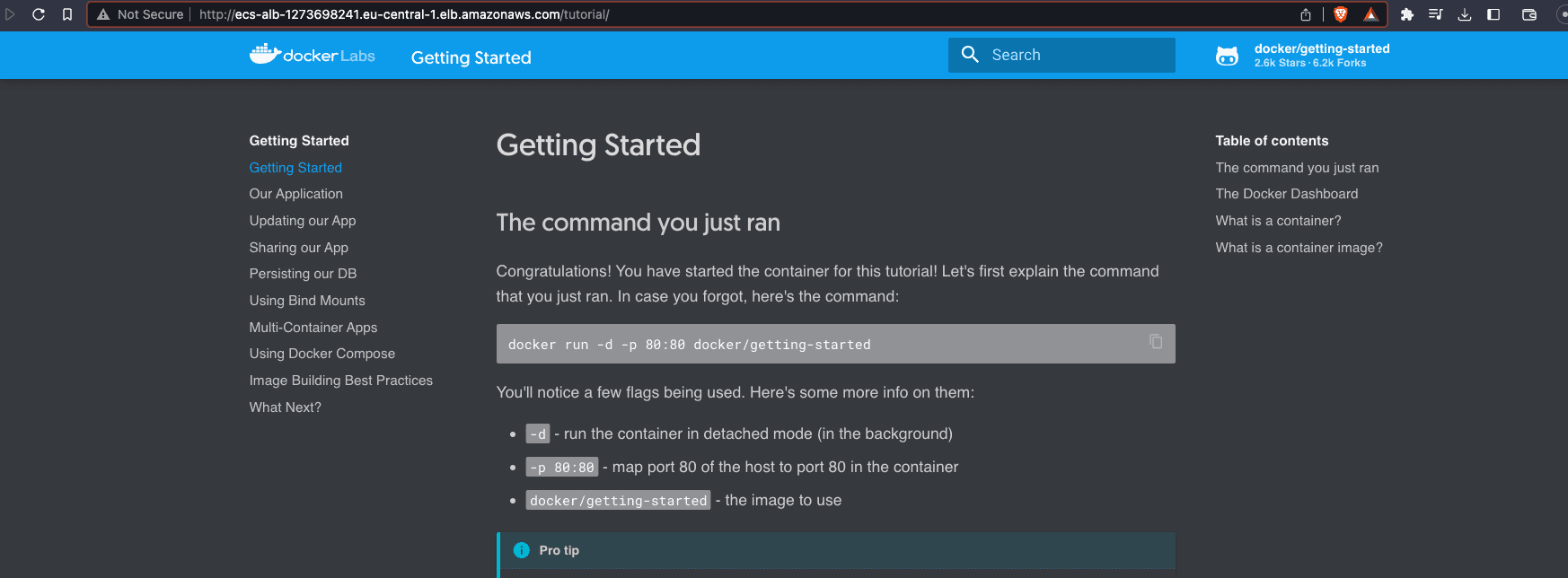Click the Docker Labs whale logo
Image resolution: width=1568 pixels, height=578 pixels.
pyautogui.click(x=266, y=55)
